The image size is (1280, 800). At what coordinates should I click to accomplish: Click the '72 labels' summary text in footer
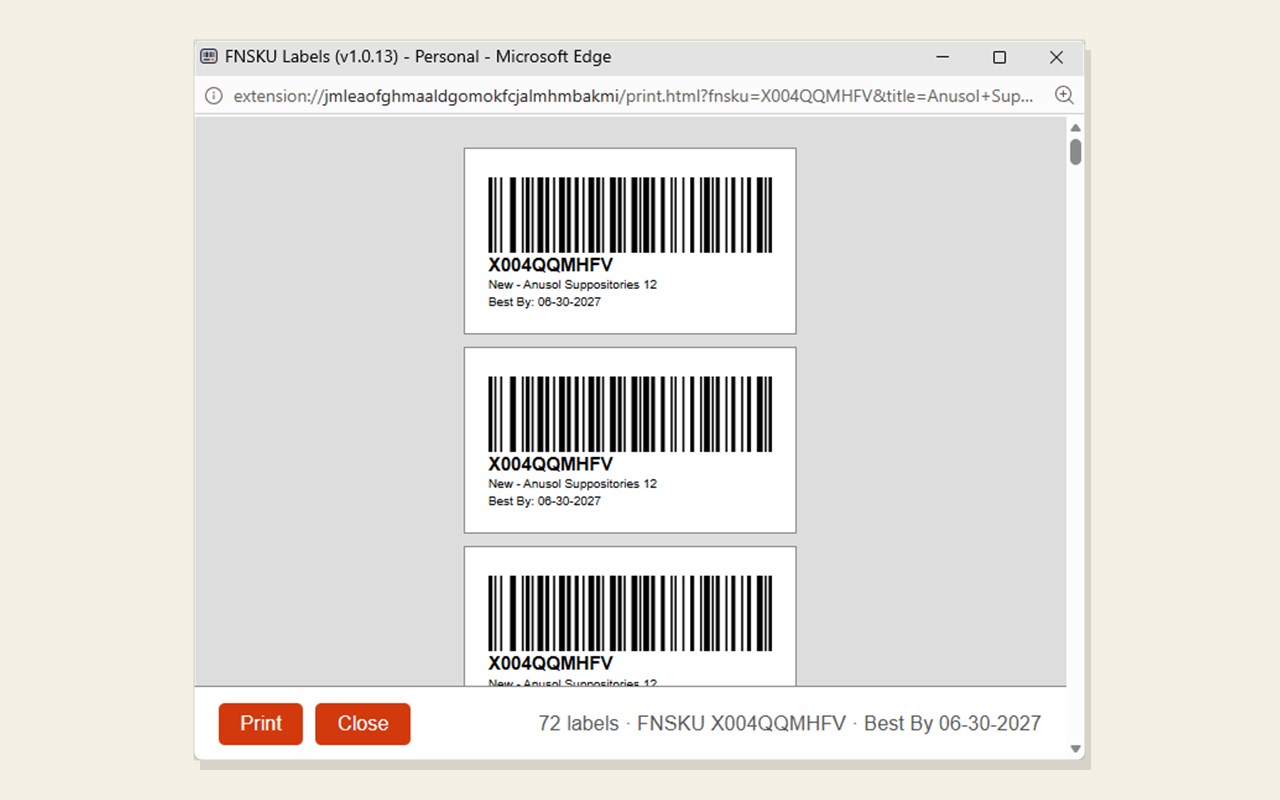tap(578, 723)
